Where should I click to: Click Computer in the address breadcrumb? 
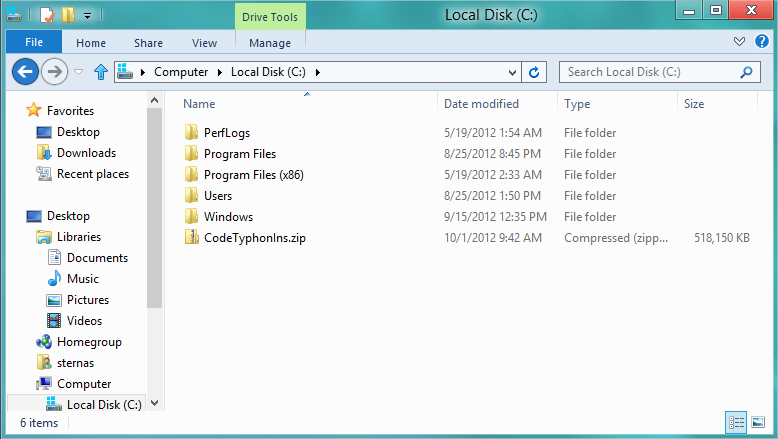pos(181,72)
